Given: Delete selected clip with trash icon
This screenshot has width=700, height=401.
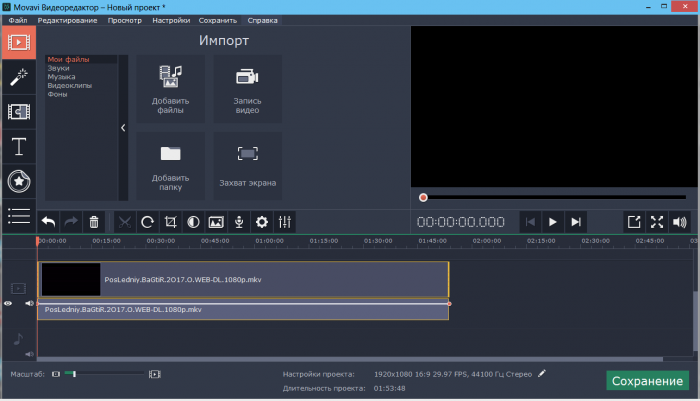Looking at the screenshot, I should pos(94,222).
